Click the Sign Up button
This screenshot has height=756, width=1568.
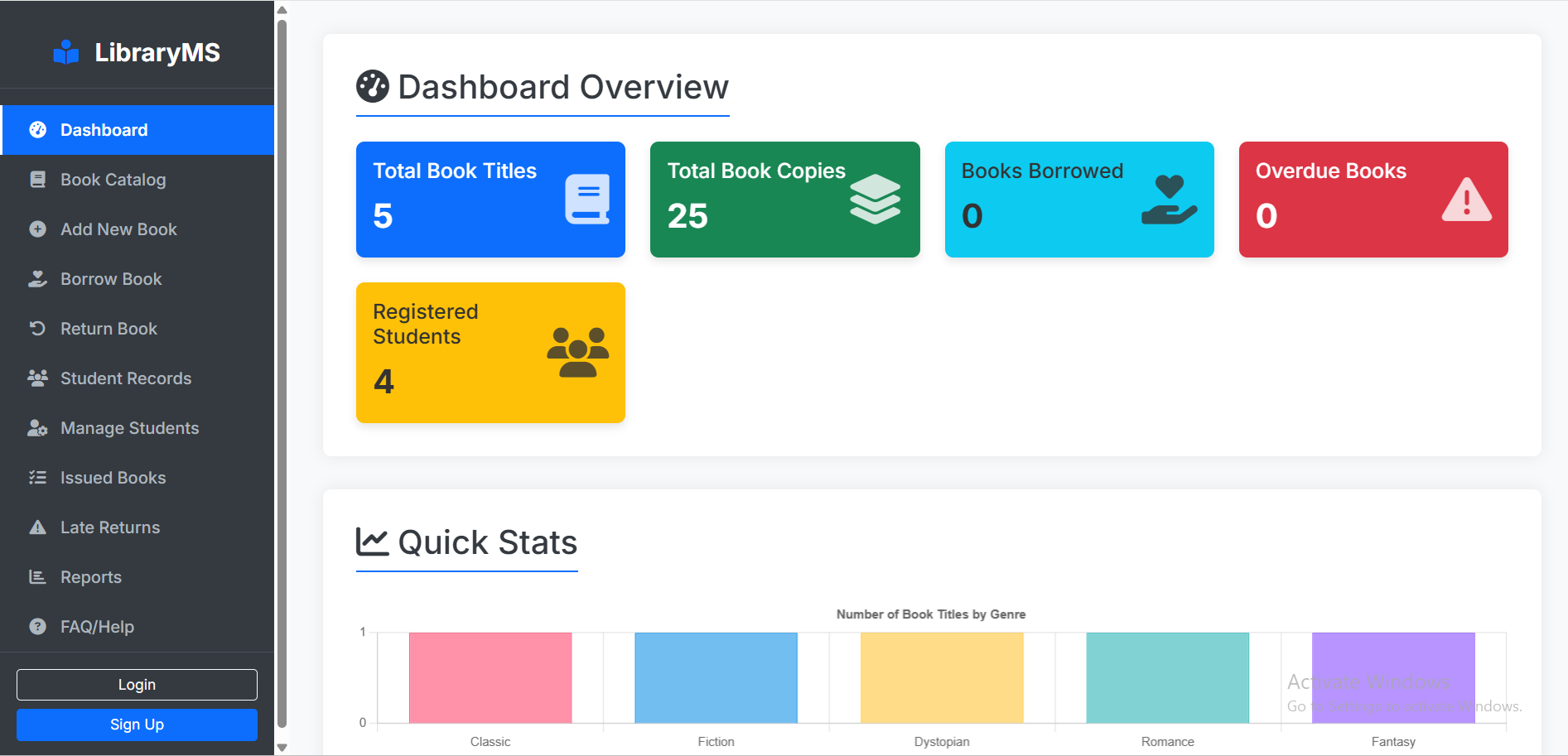pyautogui.click(x=136, y=725)
